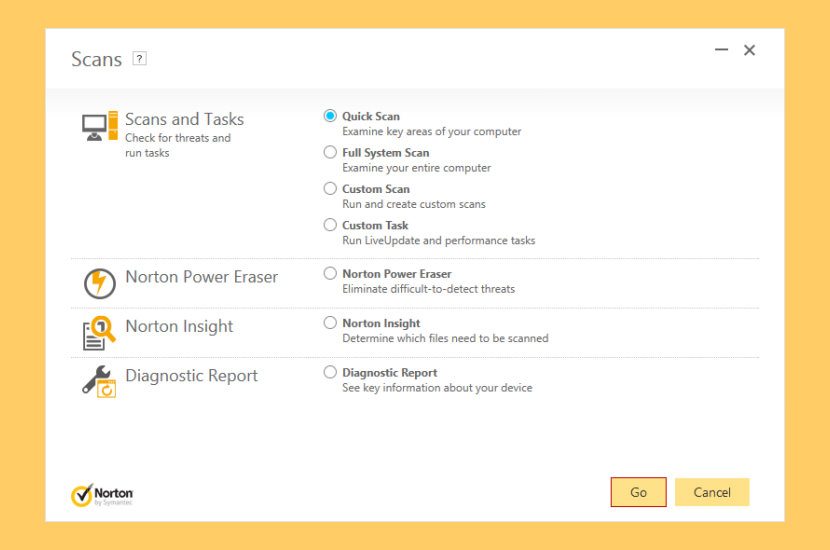Close the Scans dialog window
This screenshot has width=830, height=550.
[749, 50]
